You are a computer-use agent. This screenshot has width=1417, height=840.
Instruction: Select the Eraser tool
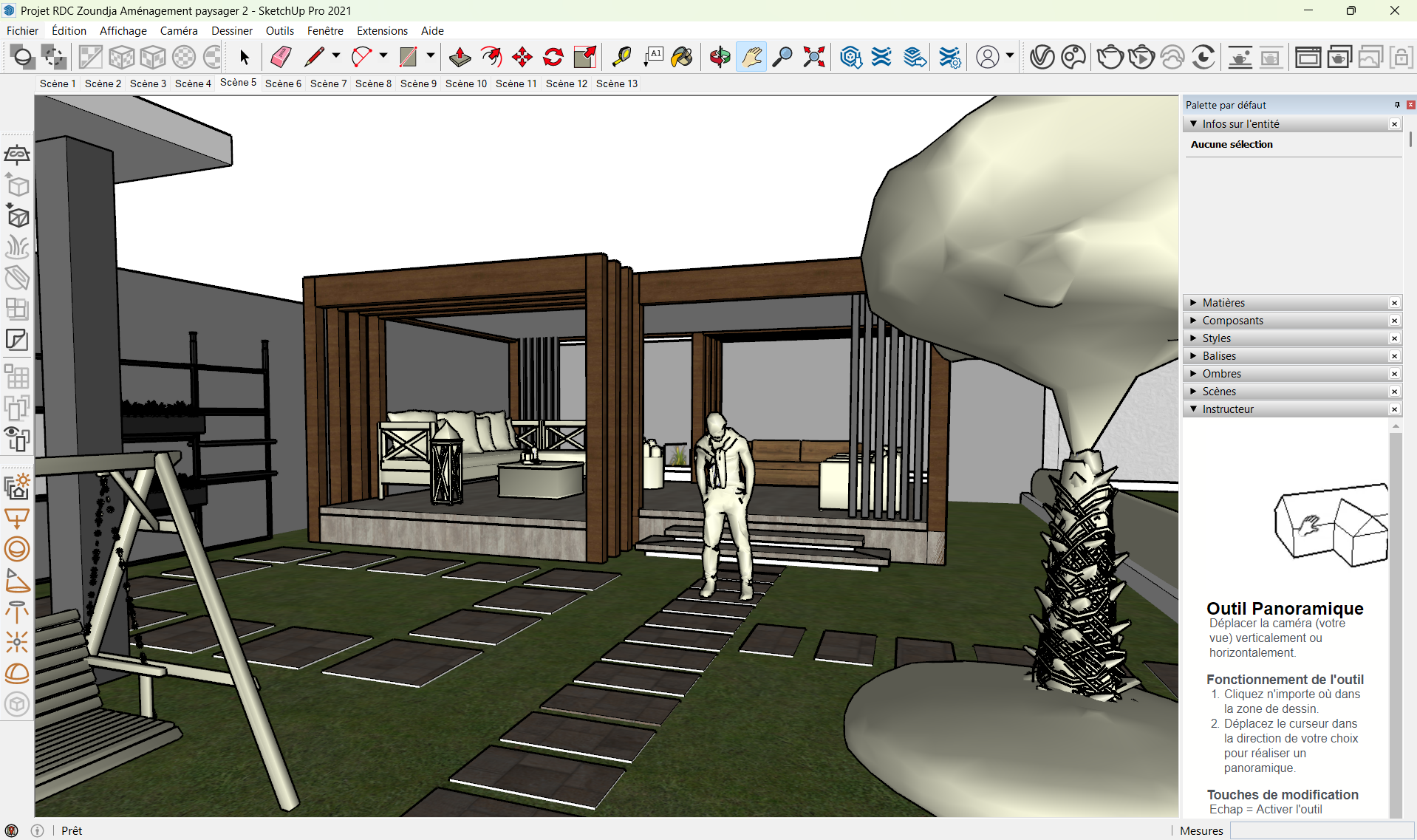click(x=281, y=57)
